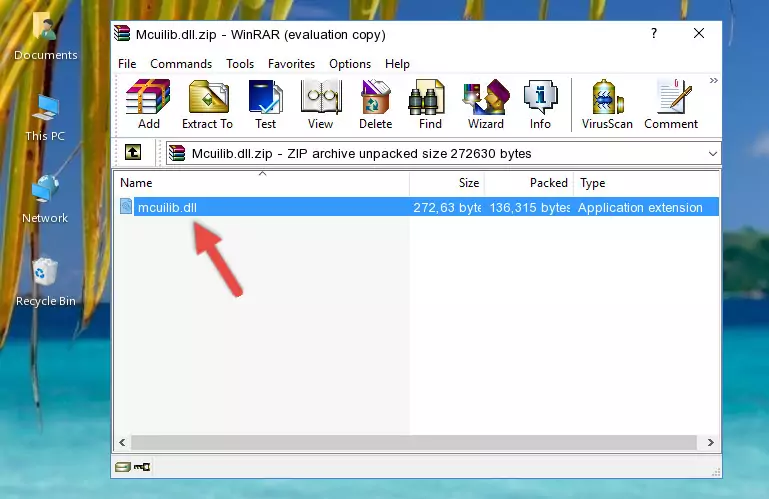Open the Favorites menu
769x499 pixels.
tap(291, 64)
